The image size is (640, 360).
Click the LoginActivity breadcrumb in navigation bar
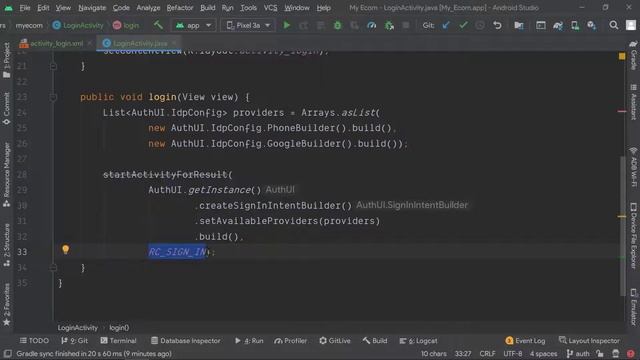78,25
